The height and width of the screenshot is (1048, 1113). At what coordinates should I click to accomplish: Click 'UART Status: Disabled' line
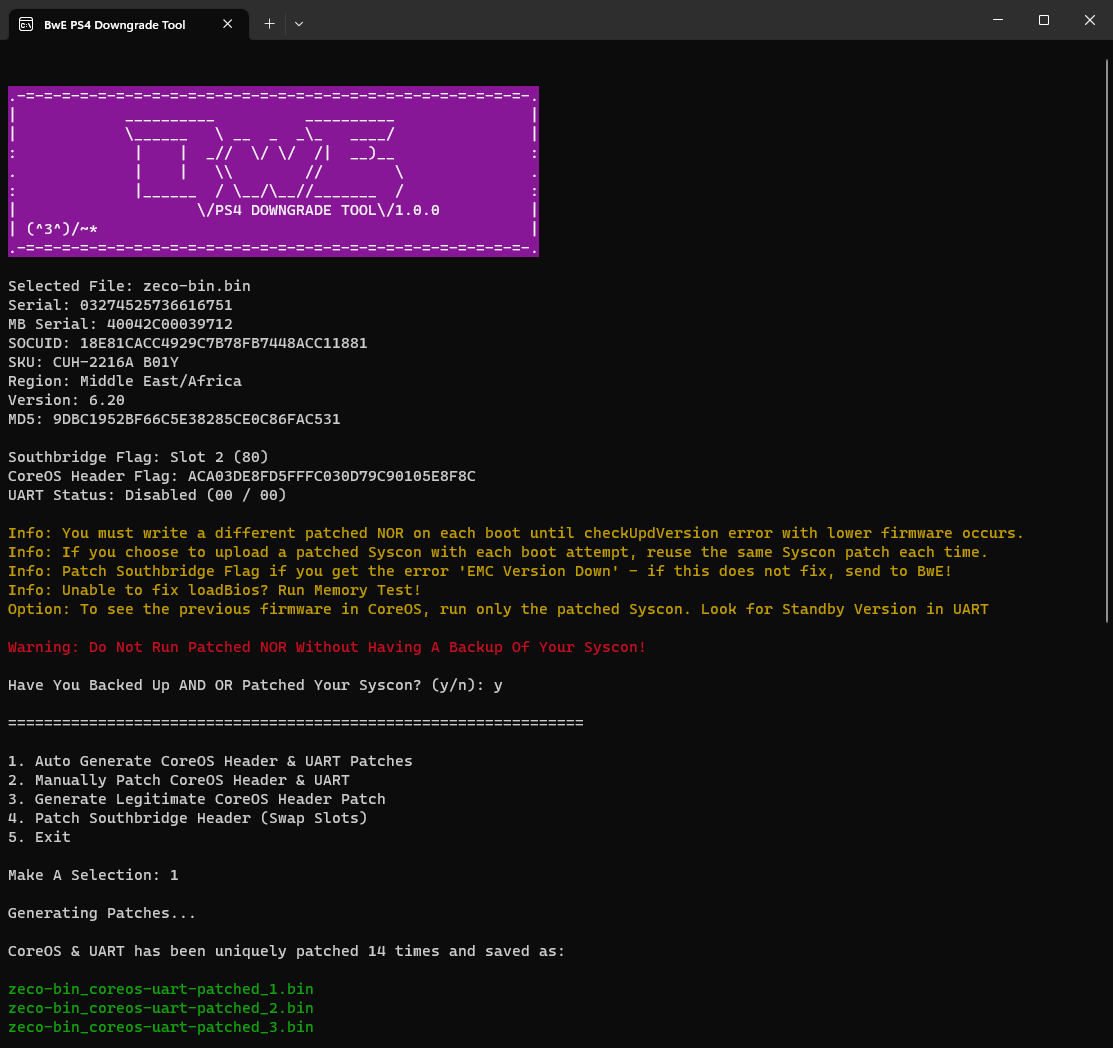147,496
